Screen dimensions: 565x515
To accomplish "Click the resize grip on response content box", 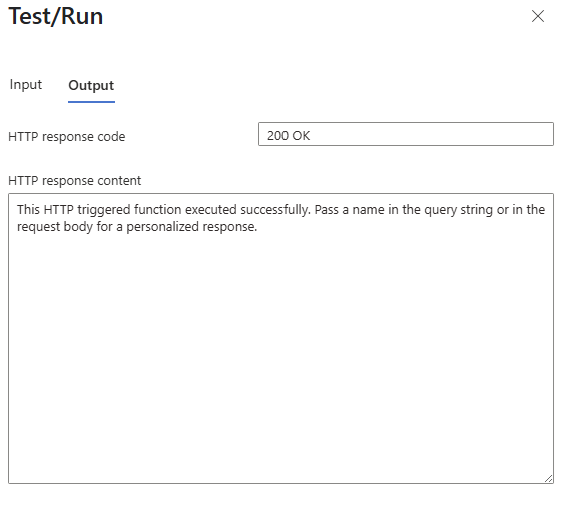I will point(548,479).
